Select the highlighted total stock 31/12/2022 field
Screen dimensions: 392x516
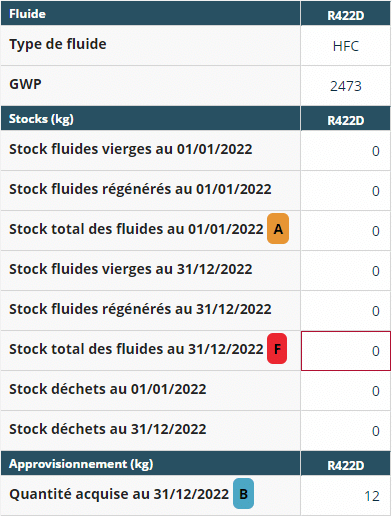pyautogui.click(x=346, y=351)
